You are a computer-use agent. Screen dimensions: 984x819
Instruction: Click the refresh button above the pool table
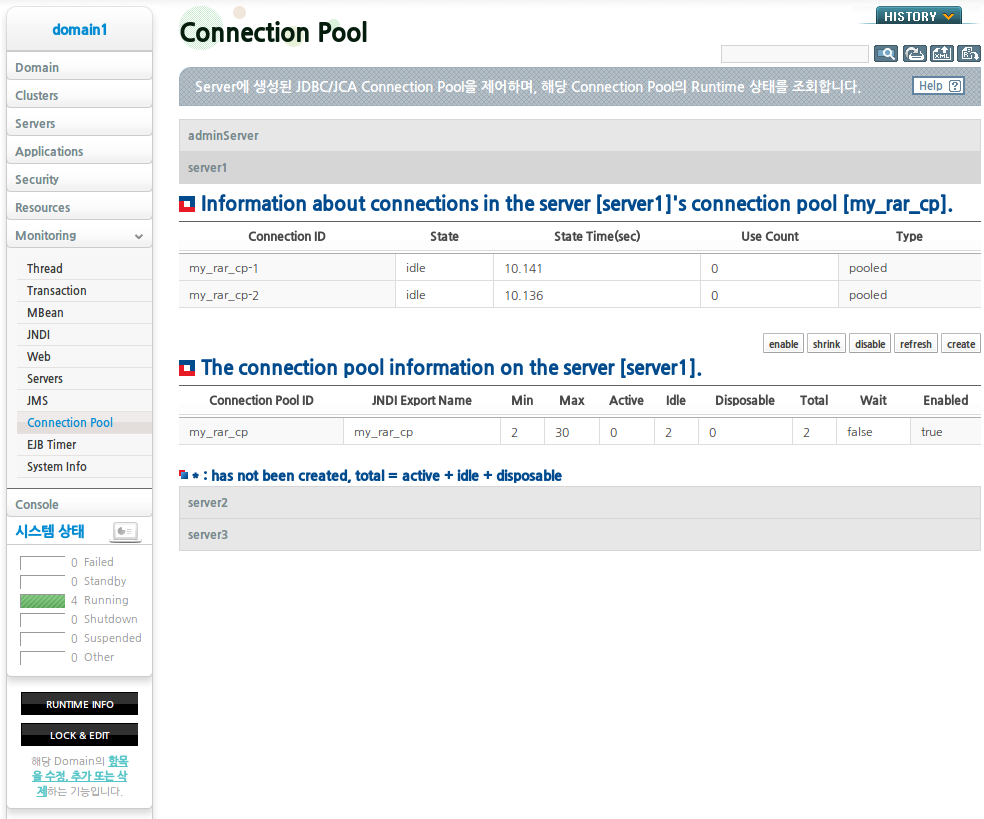click(x=916, y=344)
